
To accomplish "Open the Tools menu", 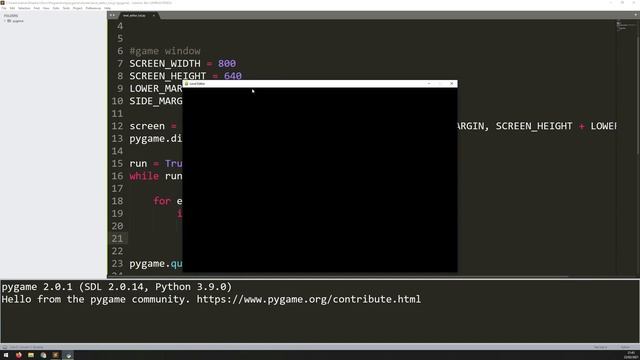I will pyautogui.click(x=66, y=8).
